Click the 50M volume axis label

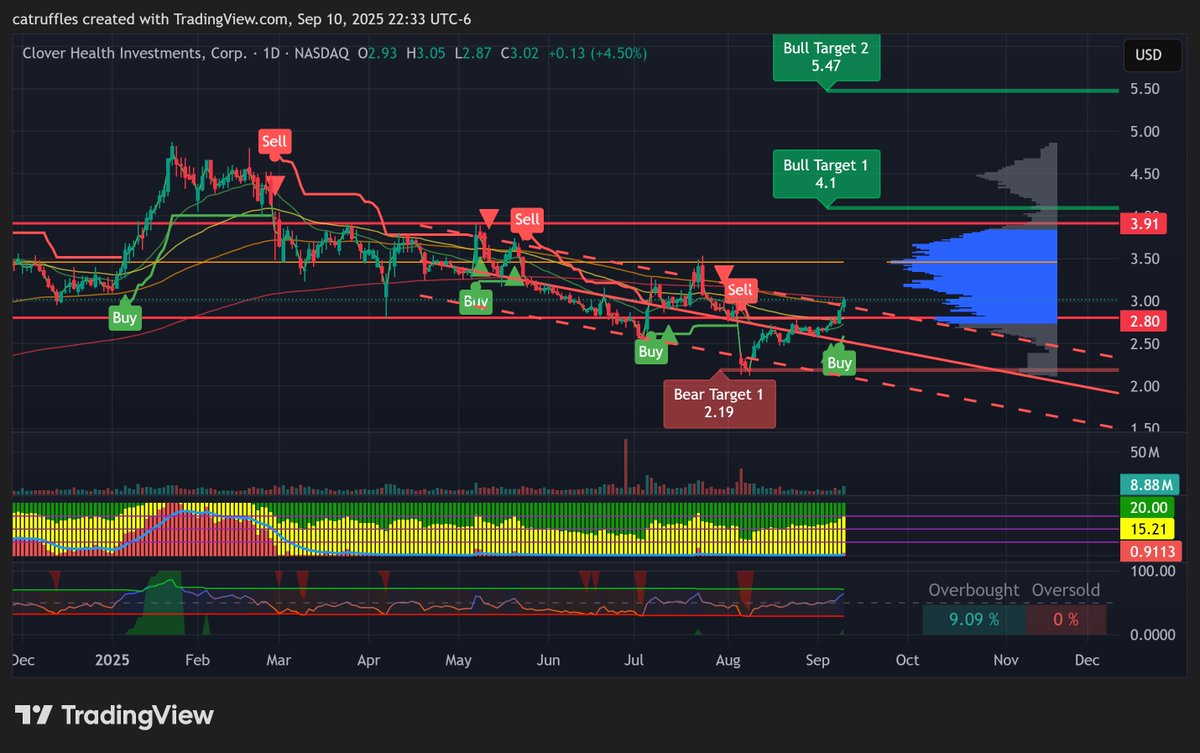click(1144, 452)
